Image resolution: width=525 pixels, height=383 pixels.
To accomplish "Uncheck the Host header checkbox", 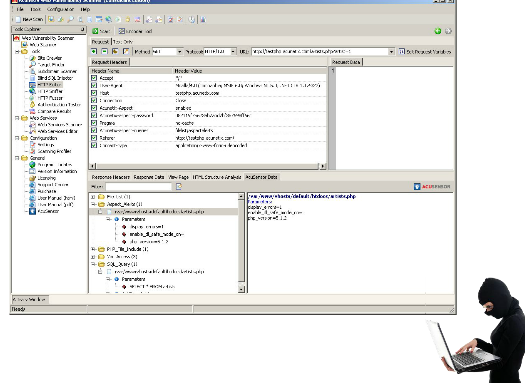I will tap(94, 93).
